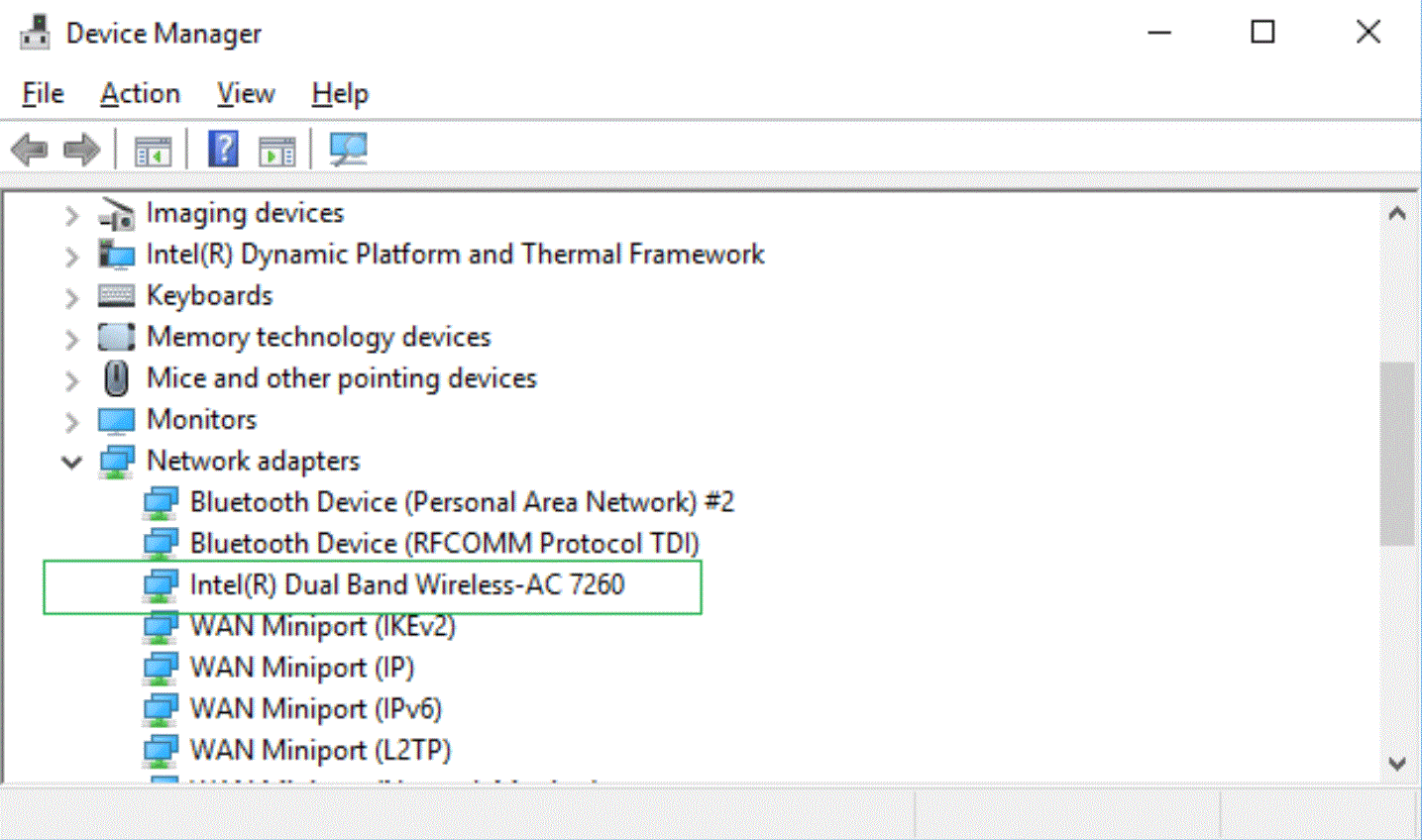
Task: Click the Keyboards category icon
Action: (116, 295)
